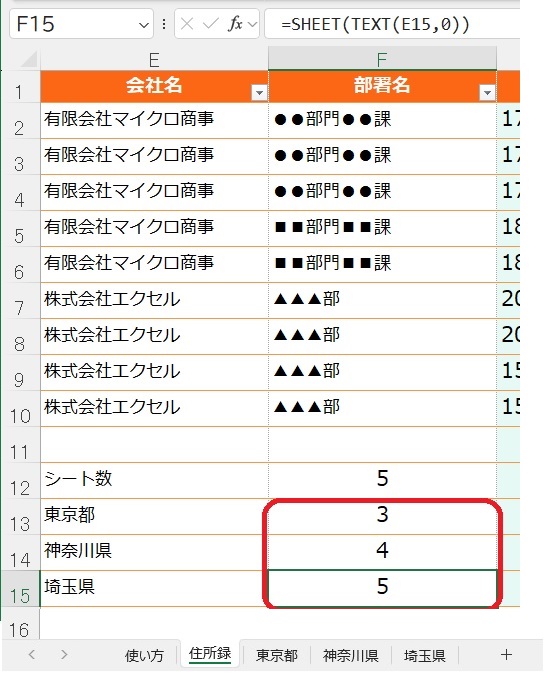
Task: Click the Insert Function fx icon
Action: click(235, 23)
